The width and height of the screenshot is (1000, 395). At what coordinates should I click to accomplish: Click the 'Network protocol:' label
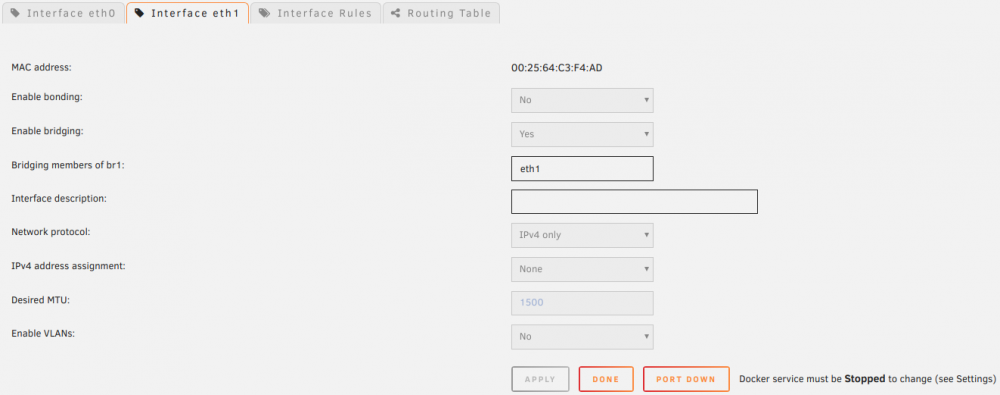coord(51,232)
